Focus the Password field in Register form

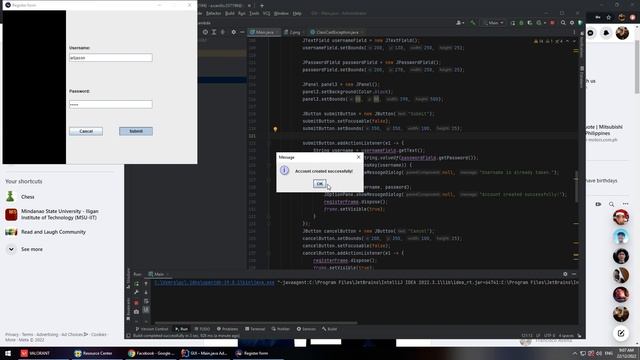[x=111, y=104]
